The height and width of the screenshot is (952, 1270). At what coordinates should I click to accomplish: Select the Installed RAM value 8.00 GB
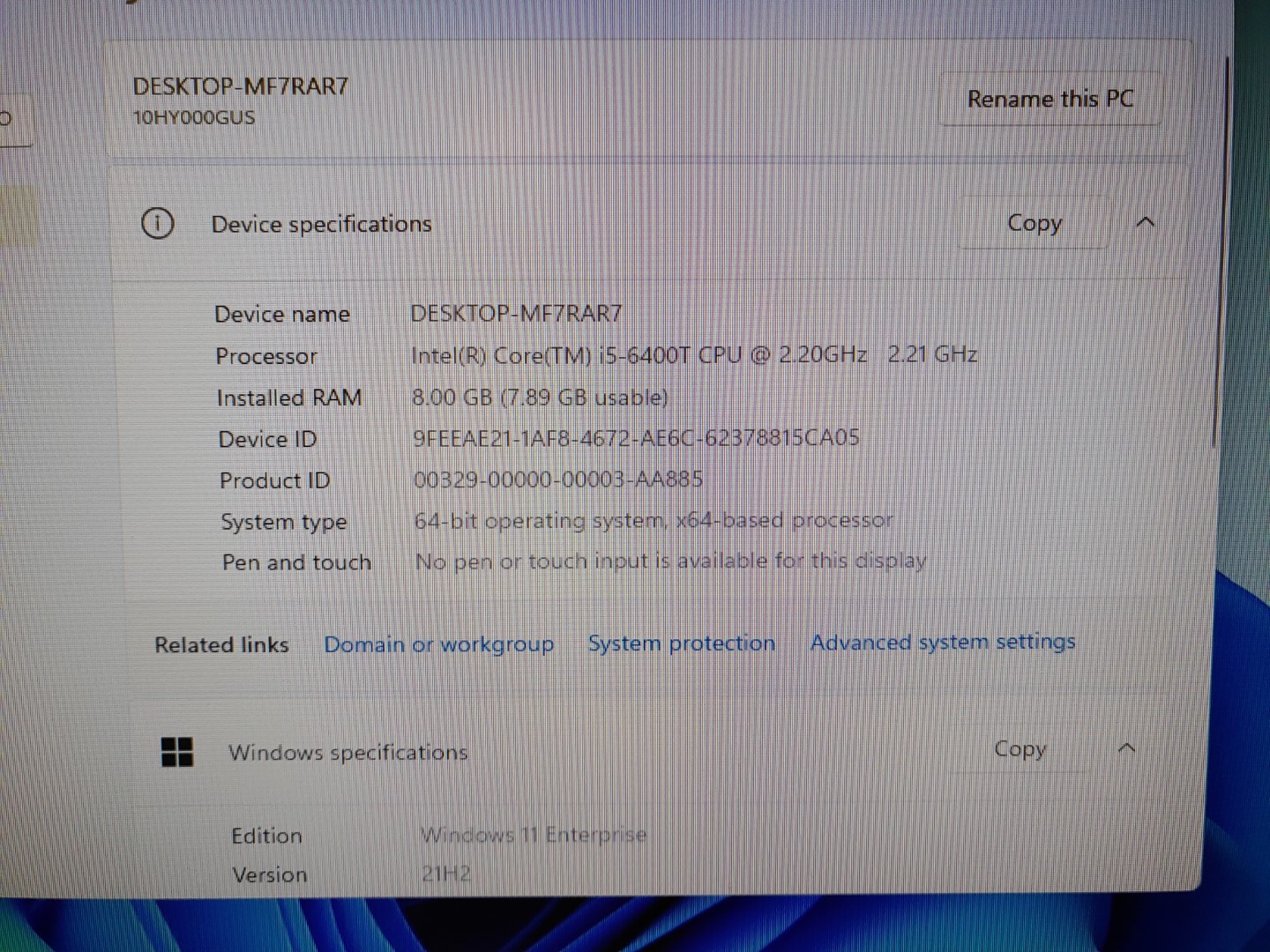540,397
